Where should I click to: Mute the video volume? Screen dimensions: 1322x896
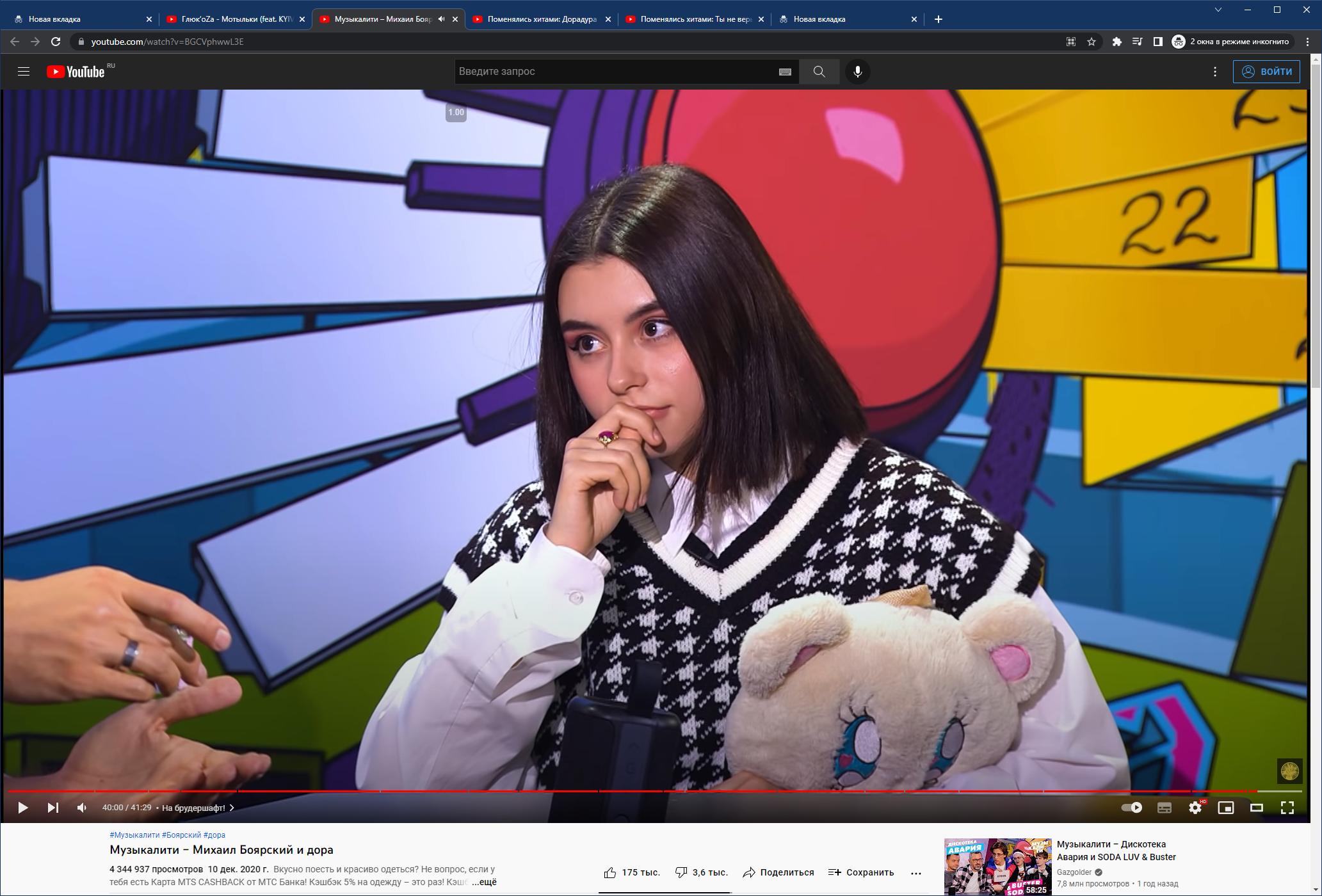click(x=82, y=808)
